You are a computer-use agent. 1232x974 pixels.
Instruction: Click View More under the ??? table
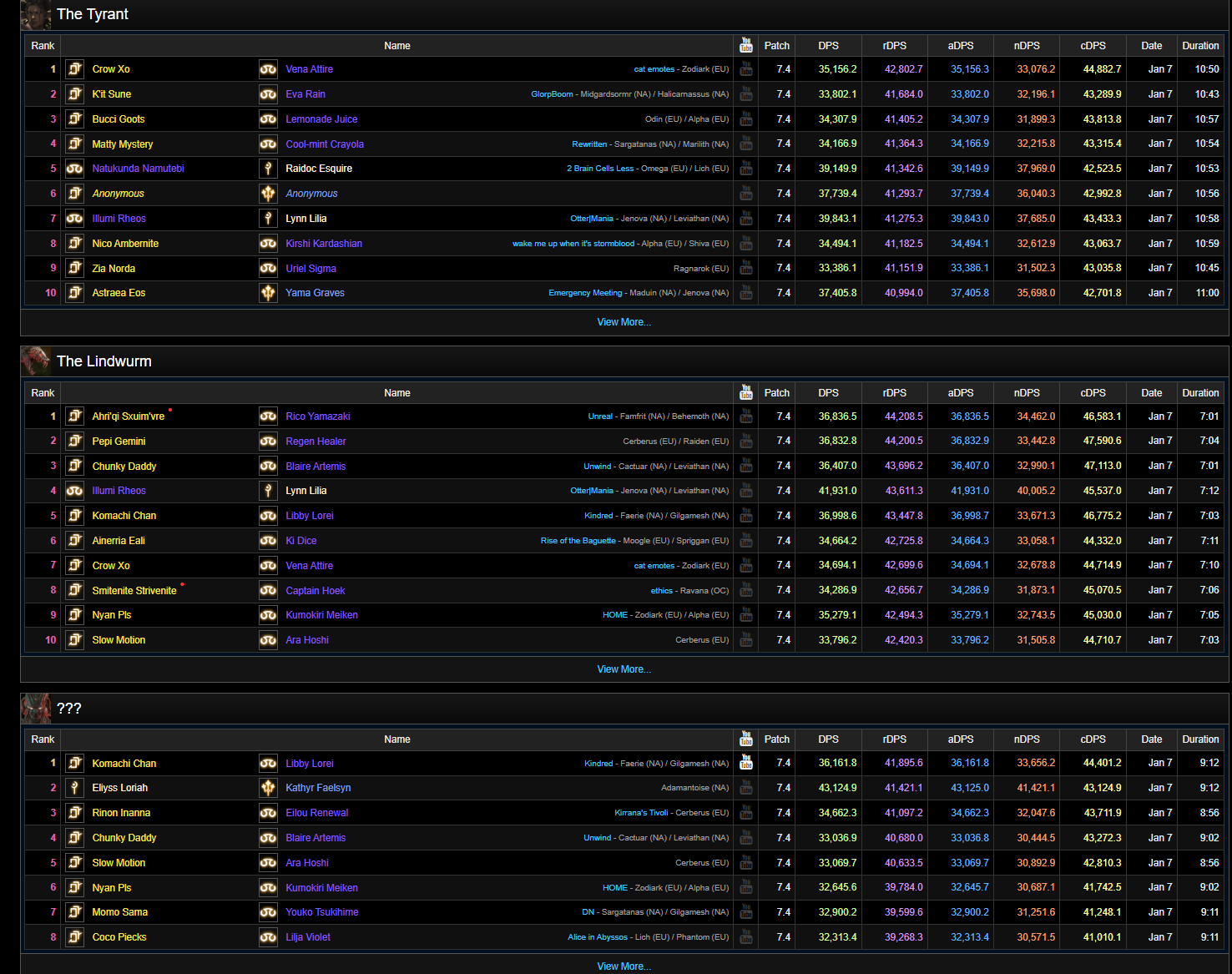[x=624, y=966]
